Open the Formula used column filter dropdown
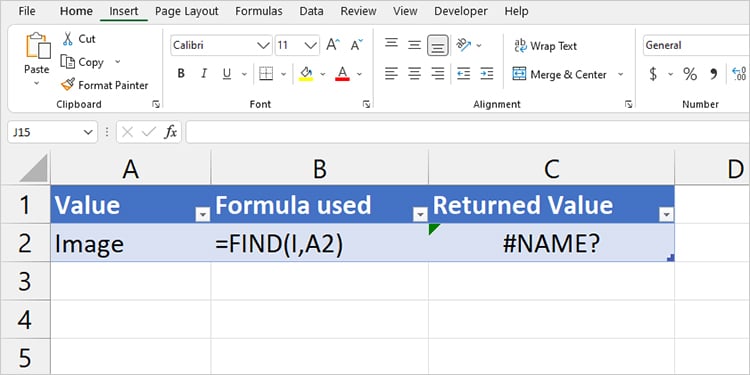Screen dimensions: 750x375 pyautogui.click(x=420, y=215)
